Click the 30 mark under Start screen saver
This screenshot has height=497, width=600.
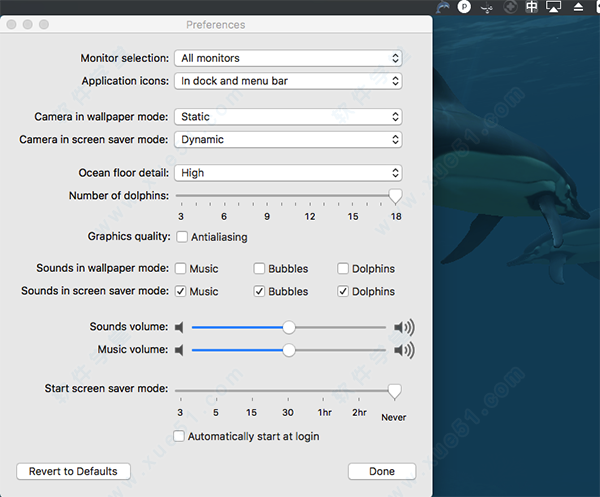[x=288, y=412]
